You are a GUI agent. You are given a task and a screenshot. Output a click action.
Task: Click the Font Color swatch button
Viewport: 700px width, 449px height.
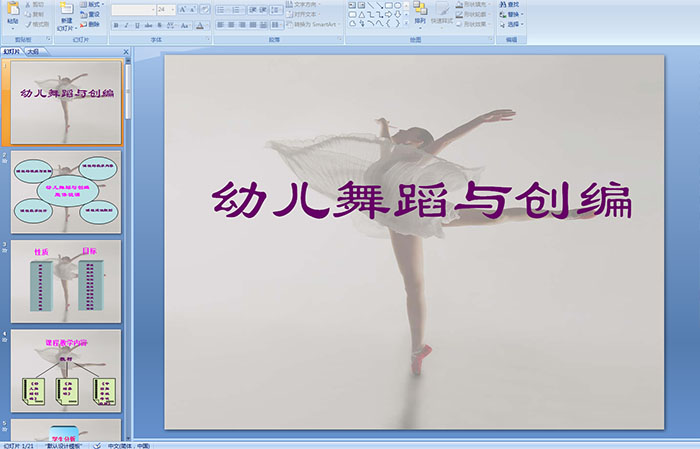200,25
